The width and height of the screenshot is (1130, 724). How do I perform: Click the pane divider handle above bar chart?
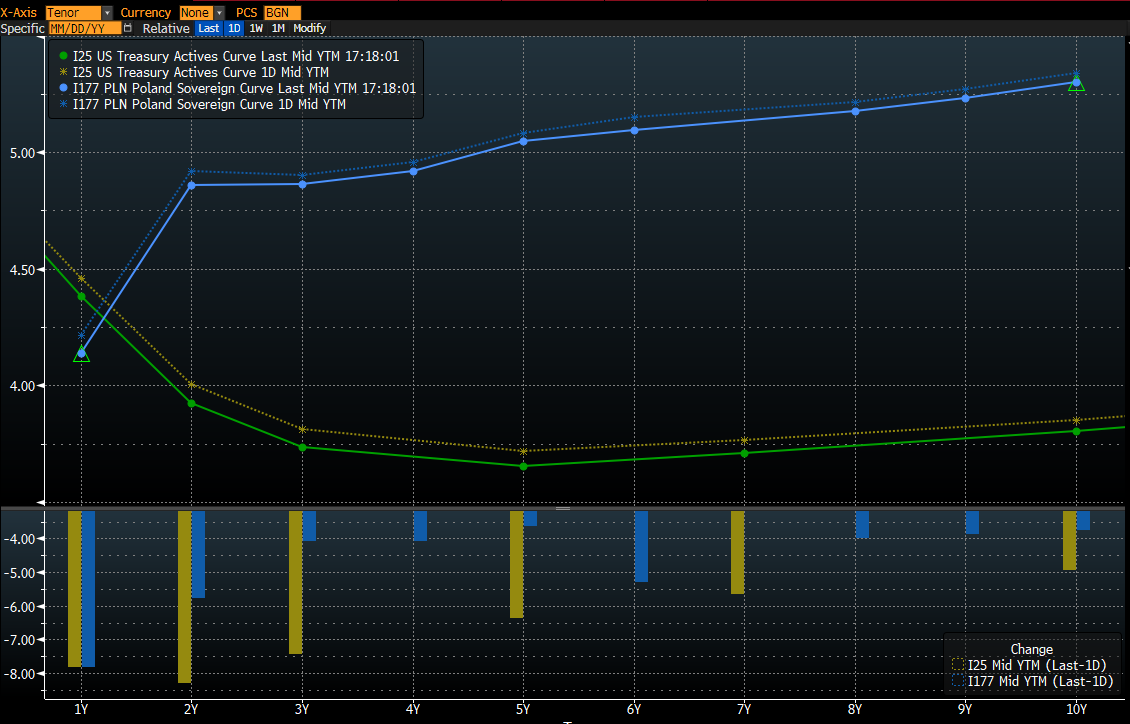pyautogui.click(x=563, y=508)
